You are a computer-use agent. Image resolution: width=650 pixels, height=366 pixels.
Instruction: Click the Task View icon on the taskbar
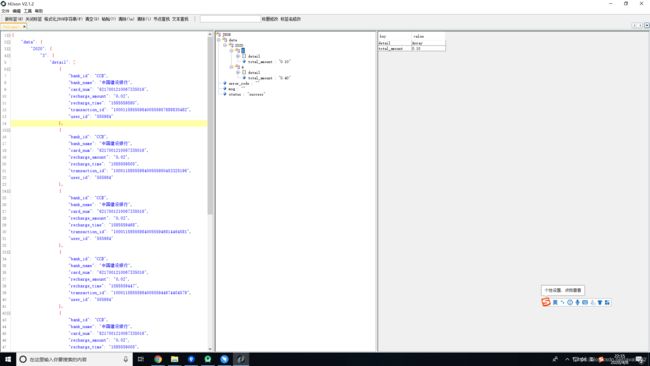pyautogui.click(x=141, y=359)
